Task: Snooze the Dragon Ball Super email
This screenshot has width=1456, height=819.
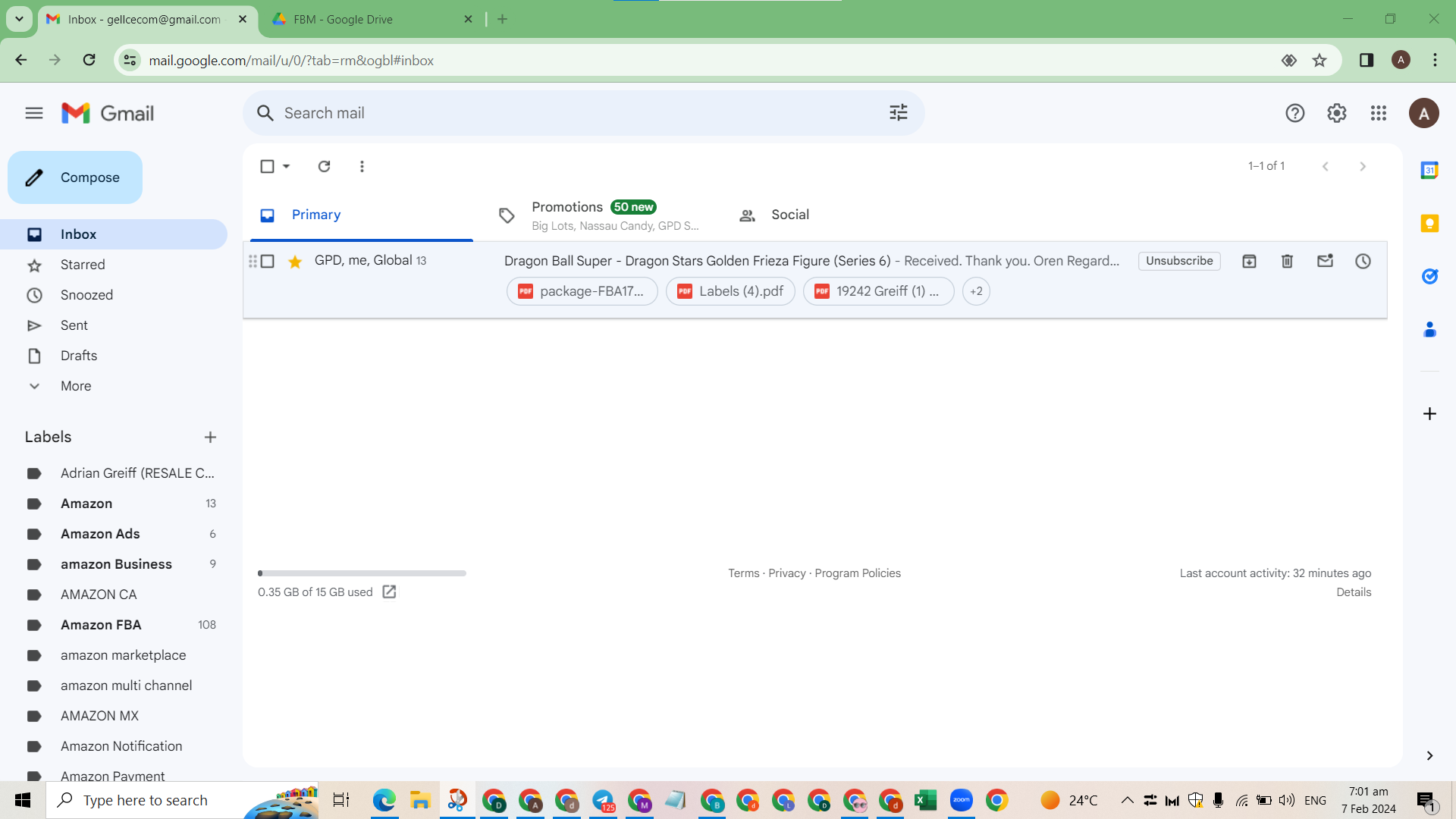Action: coord(1363,261)
